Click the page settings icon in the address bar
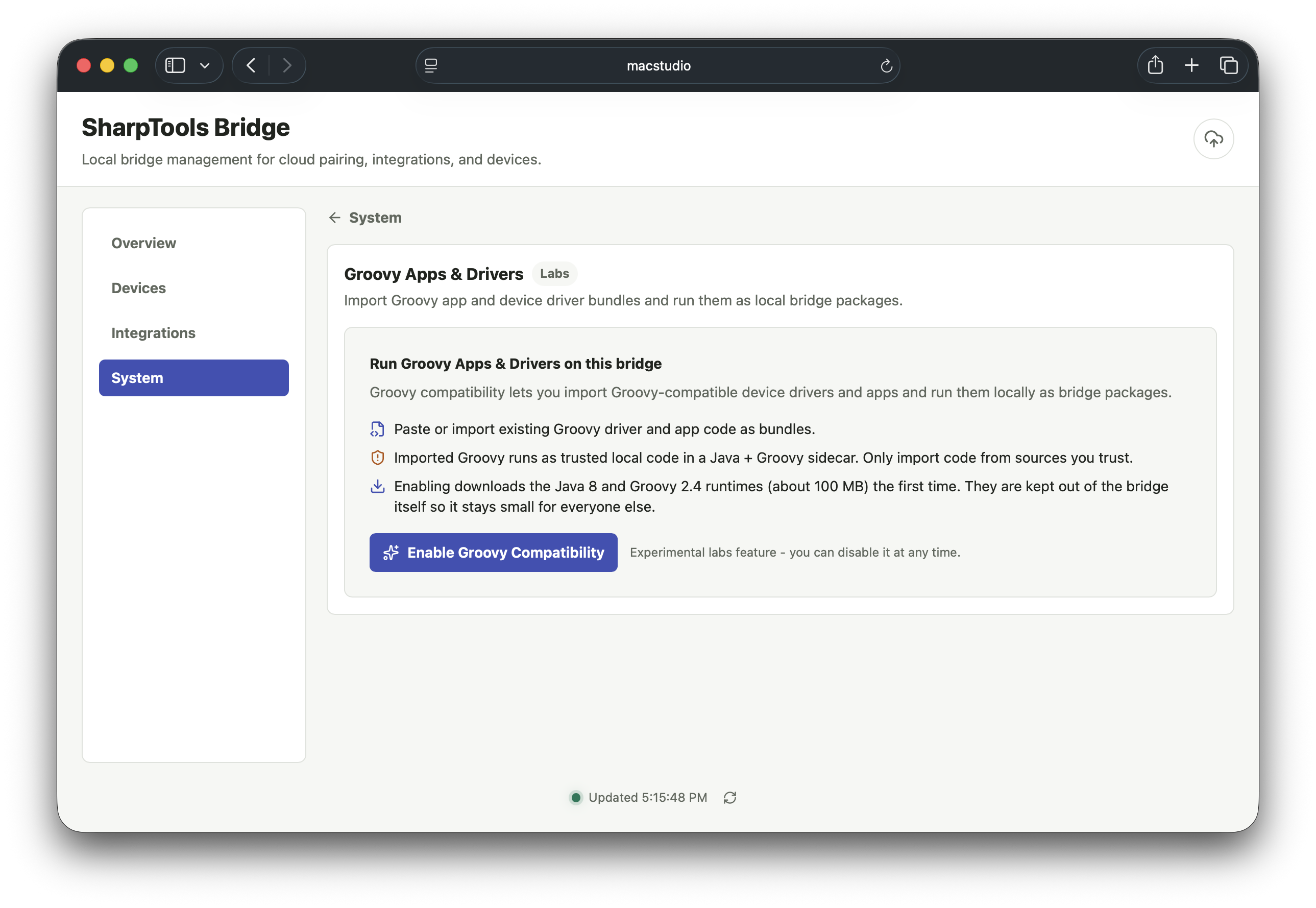The height and width of the screenshot is (908, 1316). 431,66
